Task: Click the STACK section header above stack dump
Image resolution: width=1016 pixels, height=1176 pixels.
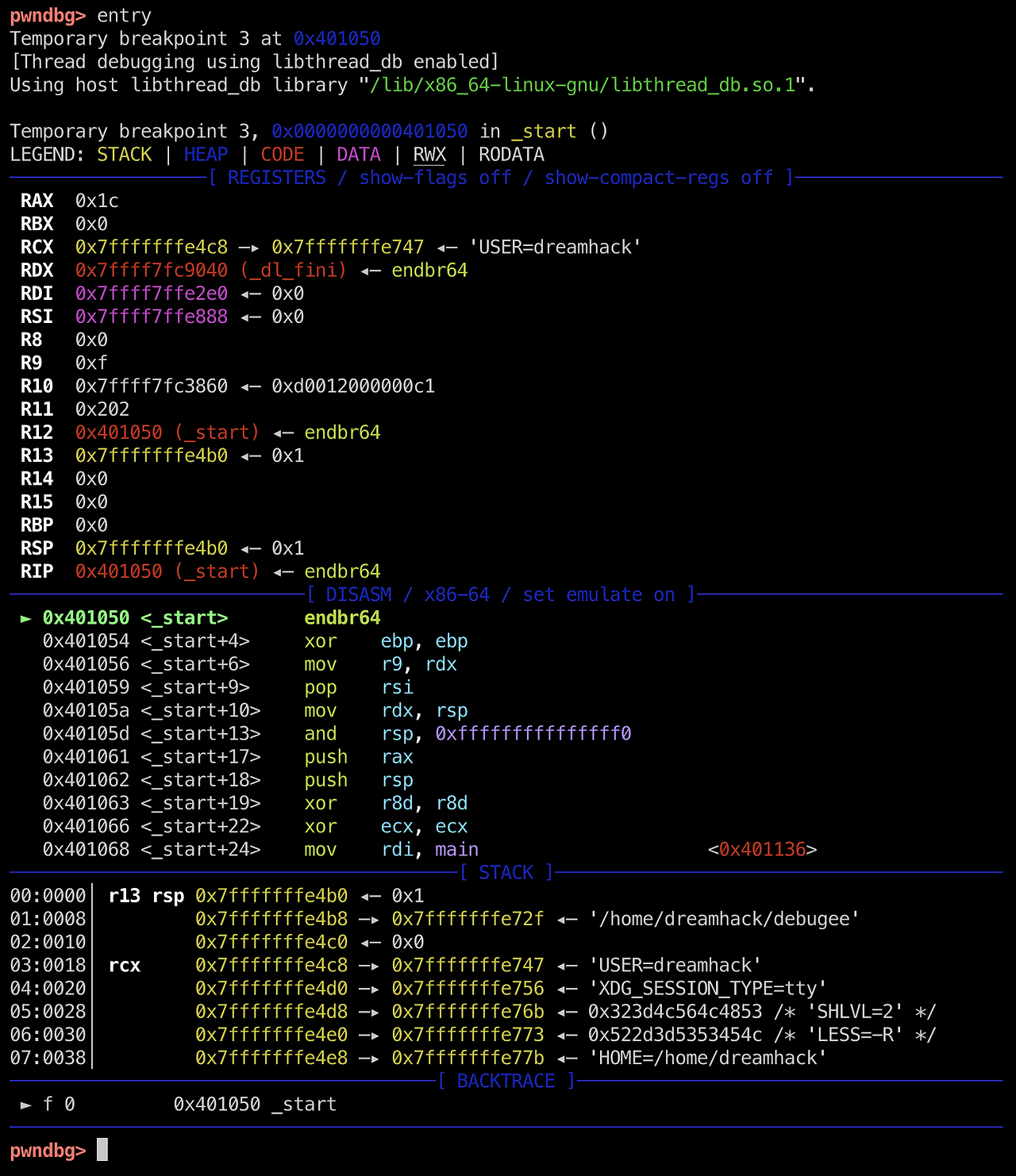Action: click(506, 873)
